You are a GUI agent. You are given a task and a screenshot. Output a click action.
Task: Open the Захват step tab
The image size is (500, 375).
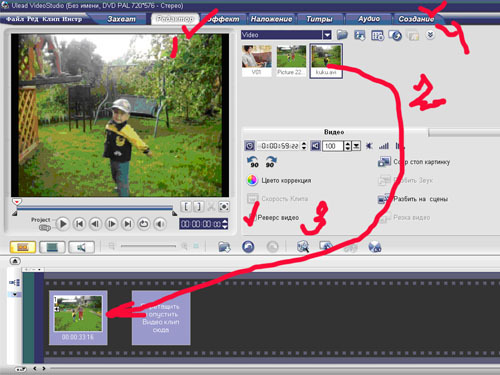click(x=121, y=19)
